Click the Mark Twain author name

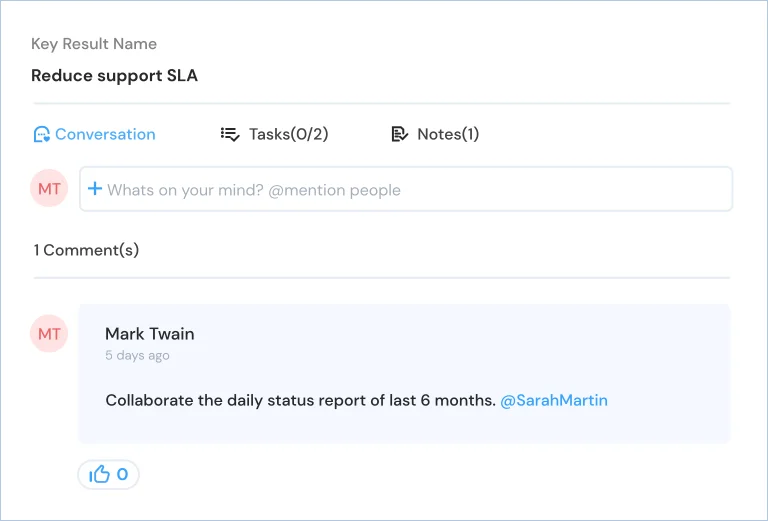tap(150, 334)
